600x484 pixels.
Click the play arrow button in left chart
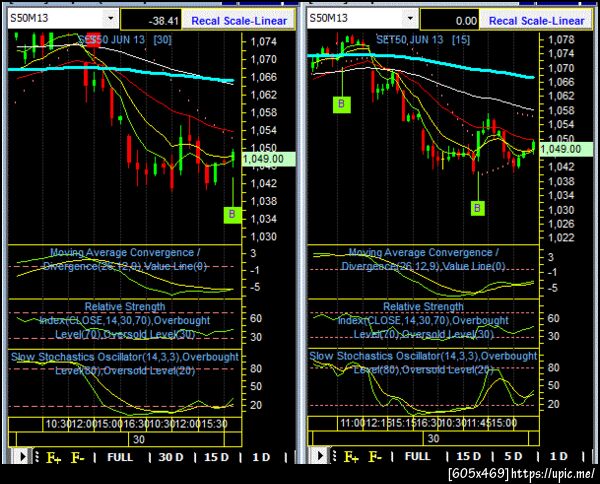22,456
